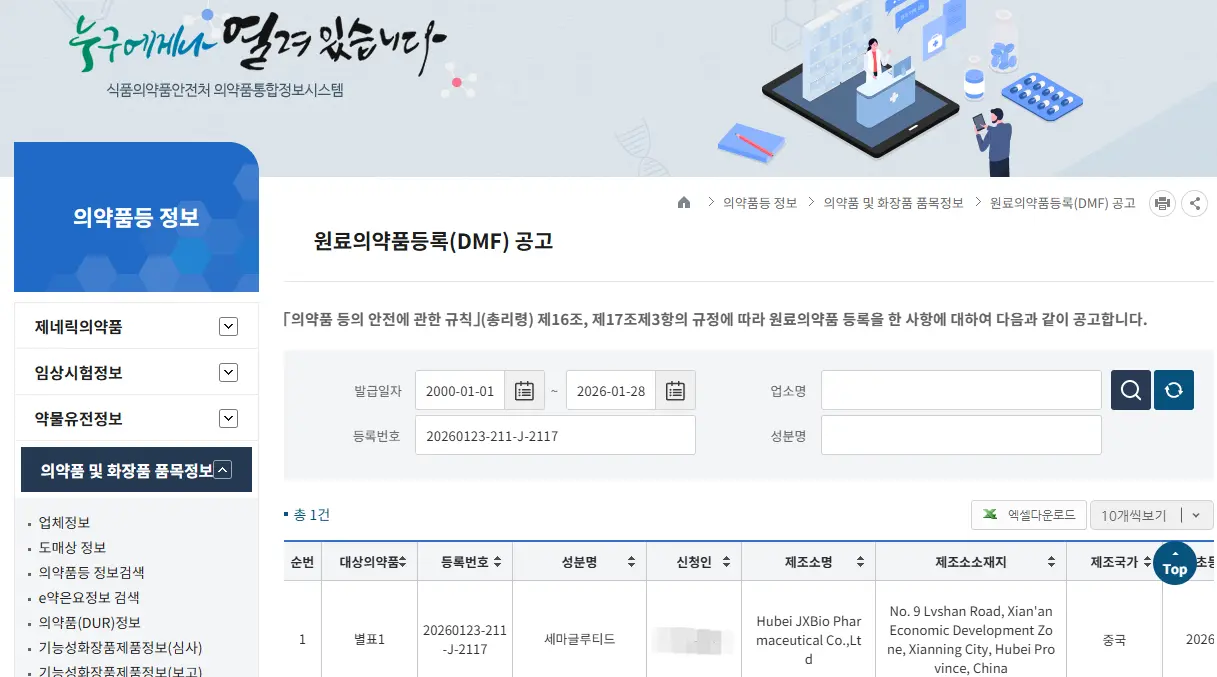This screenshot has width=1217, height=677.
Task: Click the 의약품등 정보 breadcrumb link
Action: [760, 203]
